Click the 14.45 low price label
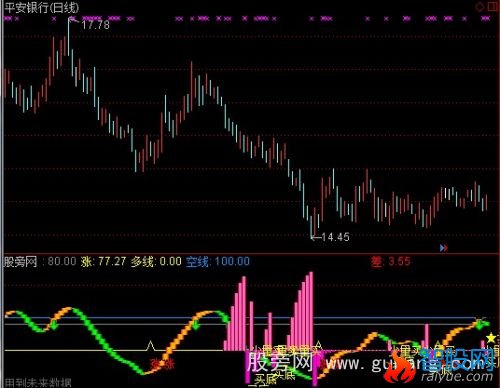 pos(335,237)
